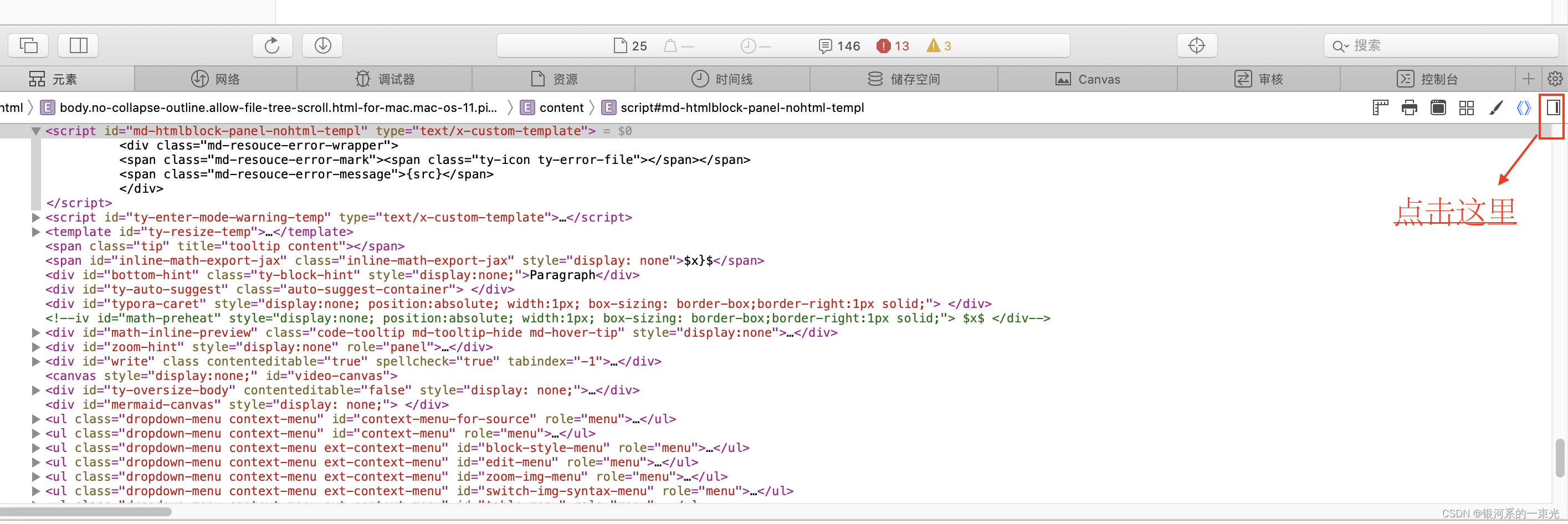The image size is (1568, 524).
Task: Switch to the 时间线 (Timelines) tab
Action: pos(722,79)
